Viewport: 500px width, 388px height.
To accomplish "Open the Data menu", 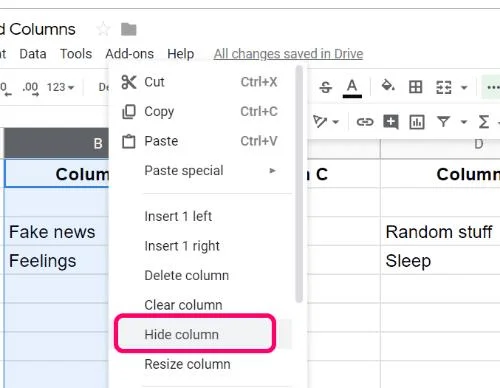I will pyautogui.click(x=33, y=54).
